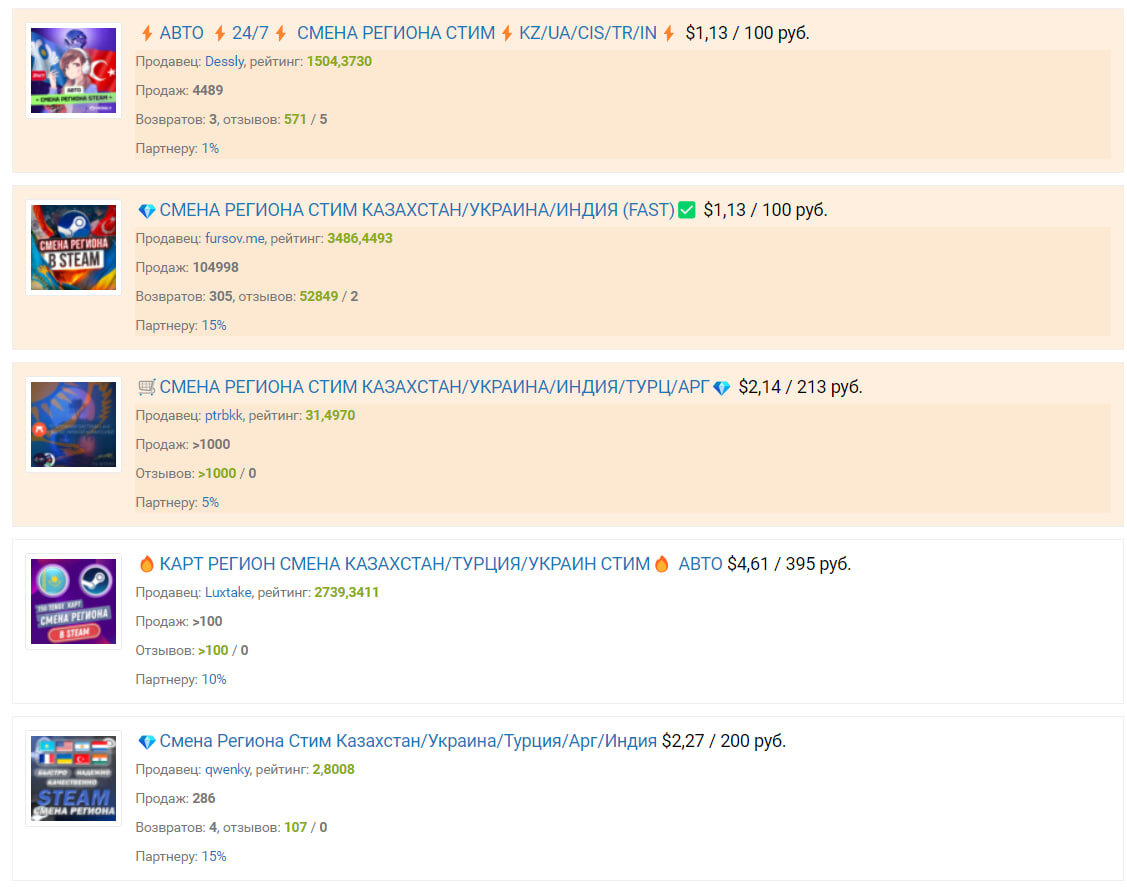Click the sales count 104998
Image resolution: width=1127 pixels, height=887 pixels.
tap(216, 267)
